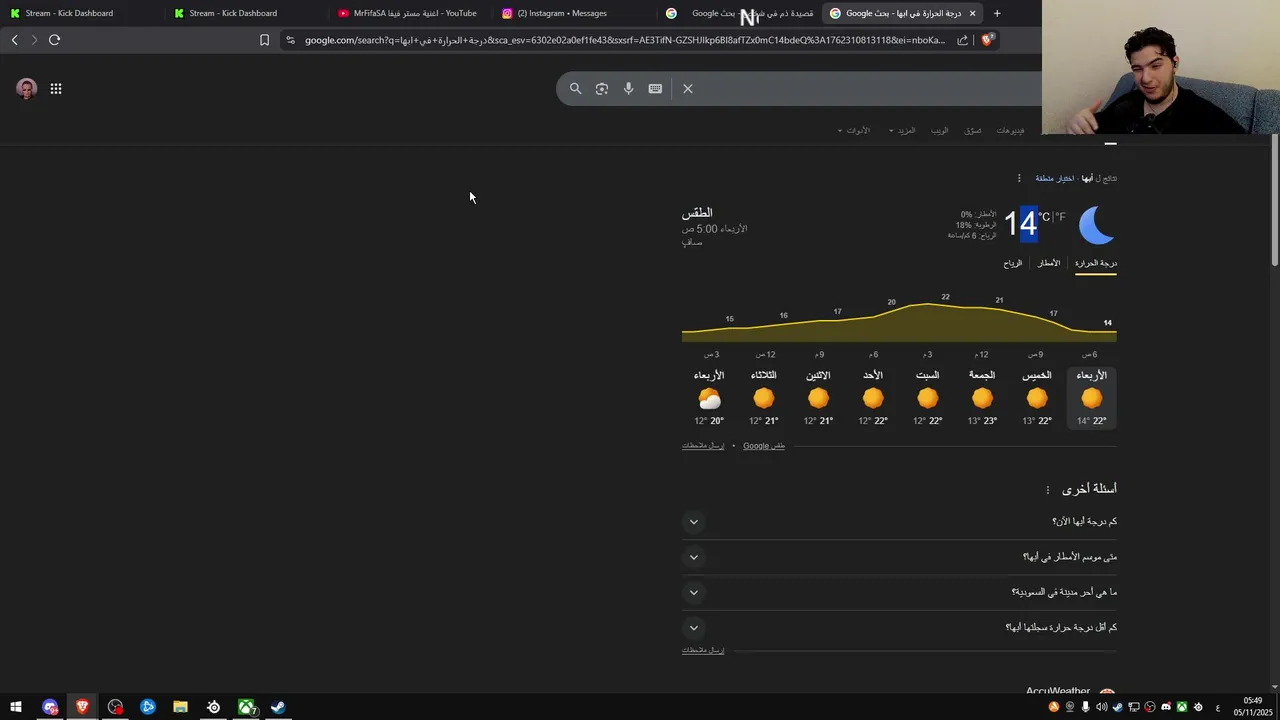Open the weather card three-dot menu
The width and height of the screenshot is (1280, 720).
(1019, 178)
